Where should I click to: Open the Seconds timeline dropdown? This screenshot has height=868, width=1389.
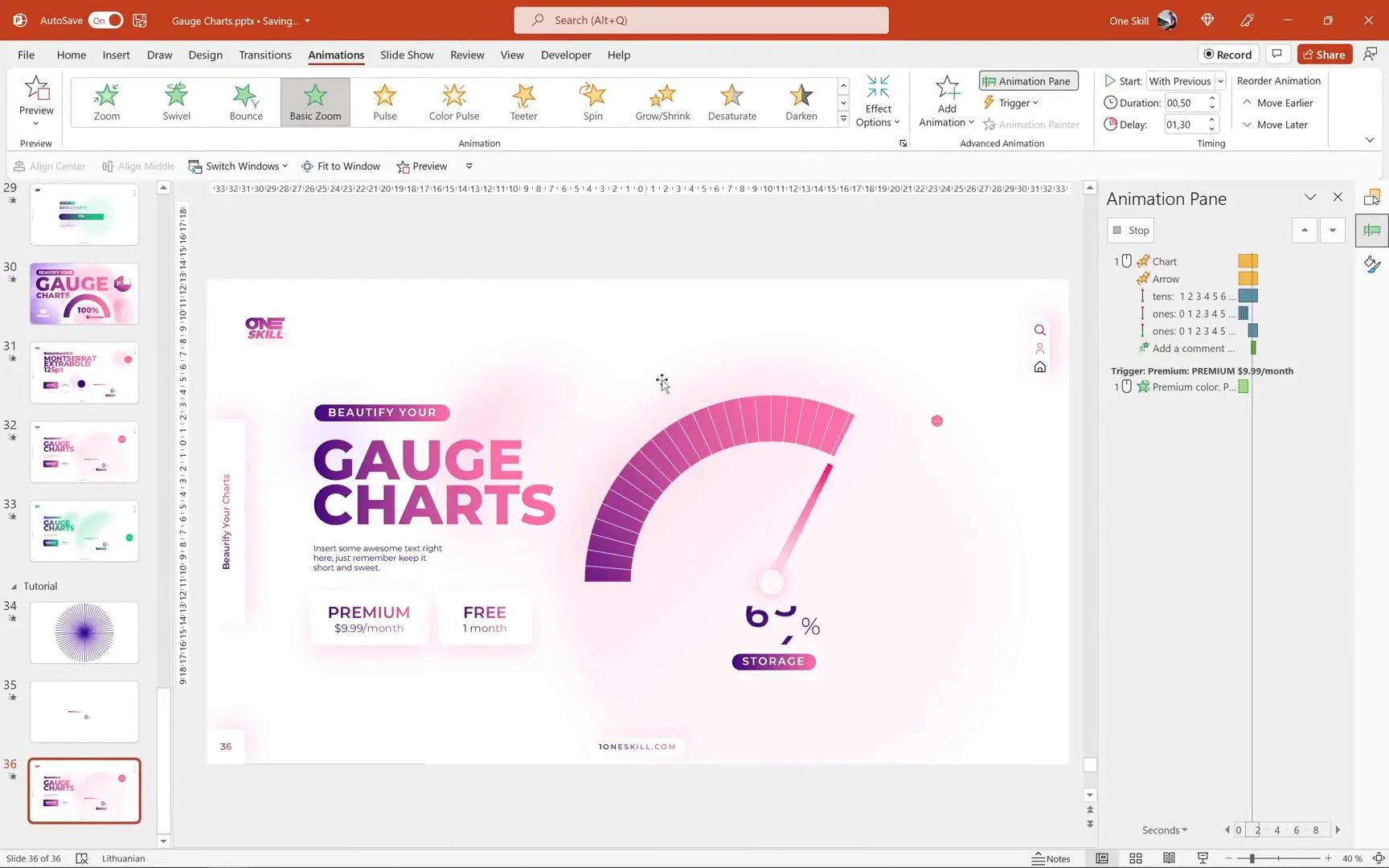pos(1164,829)
